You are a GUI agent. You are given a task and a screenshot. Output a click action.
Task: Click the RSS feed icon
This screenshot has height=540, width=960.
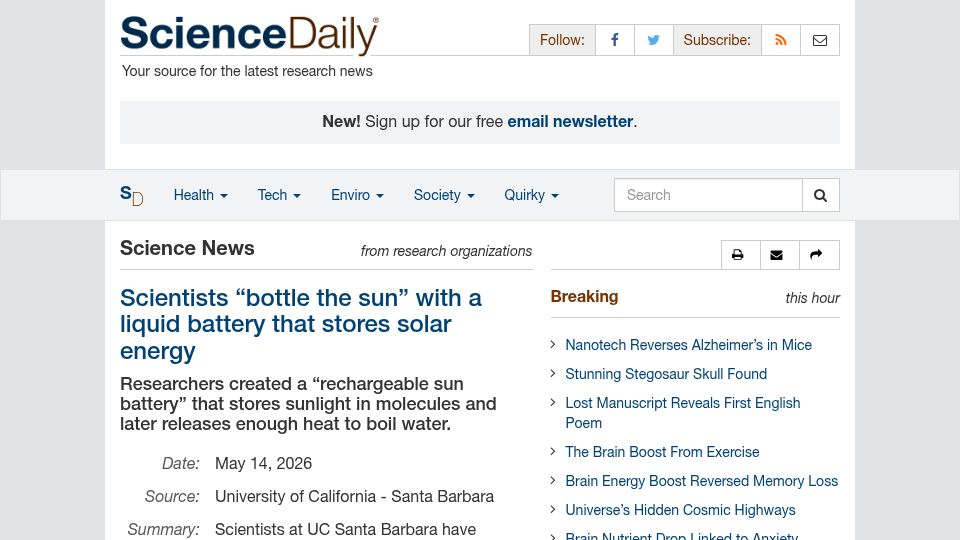(781, 40)
